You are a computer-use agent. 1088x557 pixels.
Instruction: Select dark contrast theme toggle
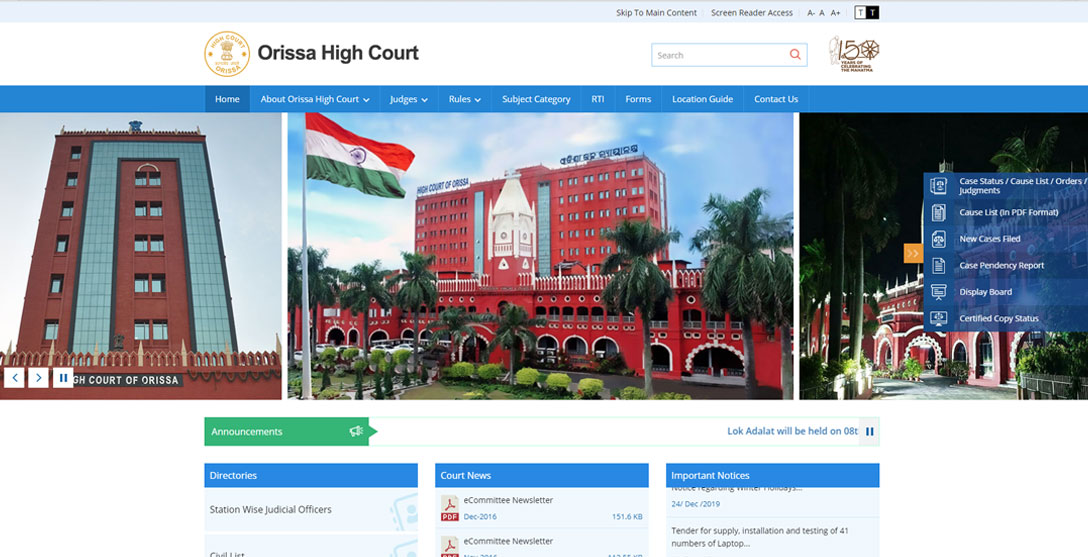click(x=873, y=12)
